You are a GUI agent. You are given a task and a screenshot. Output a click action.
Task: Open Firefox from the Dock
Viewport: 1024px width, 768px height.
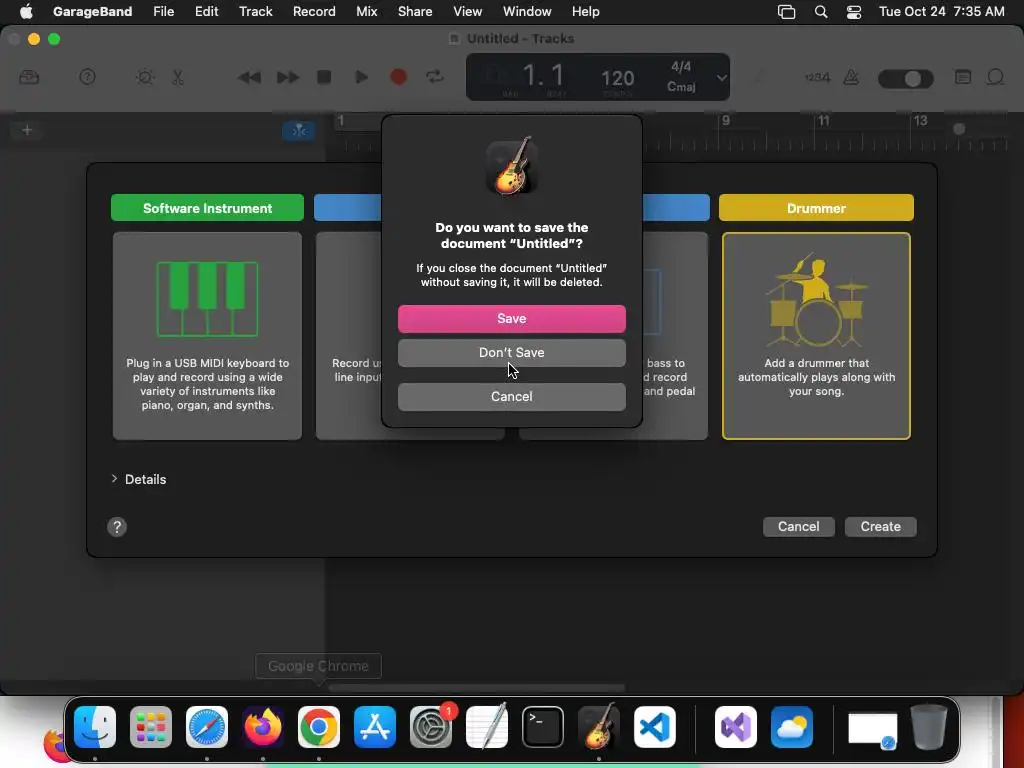coord(263,727)
